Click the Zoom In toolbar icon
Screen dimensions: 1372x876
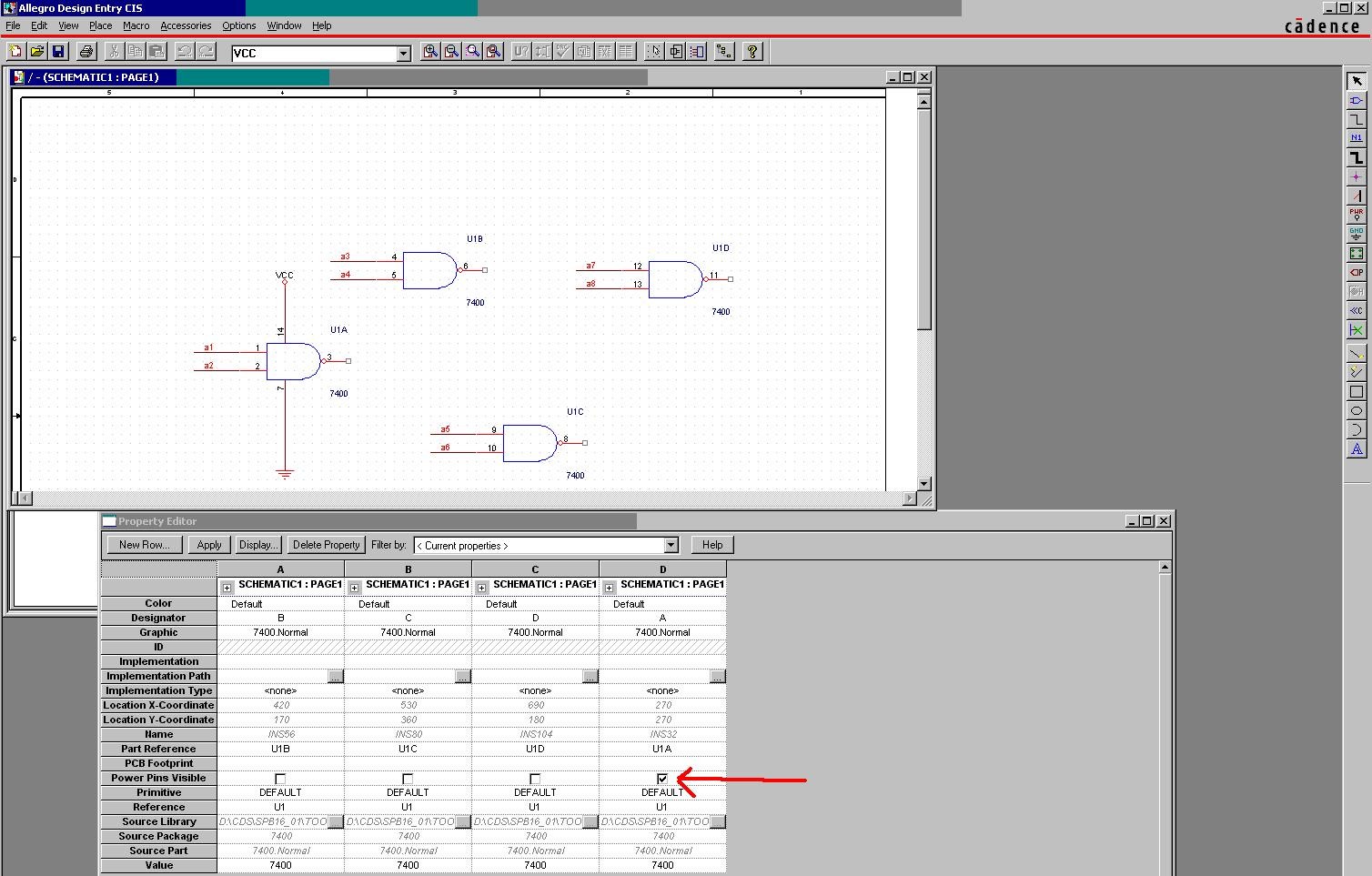429,52
